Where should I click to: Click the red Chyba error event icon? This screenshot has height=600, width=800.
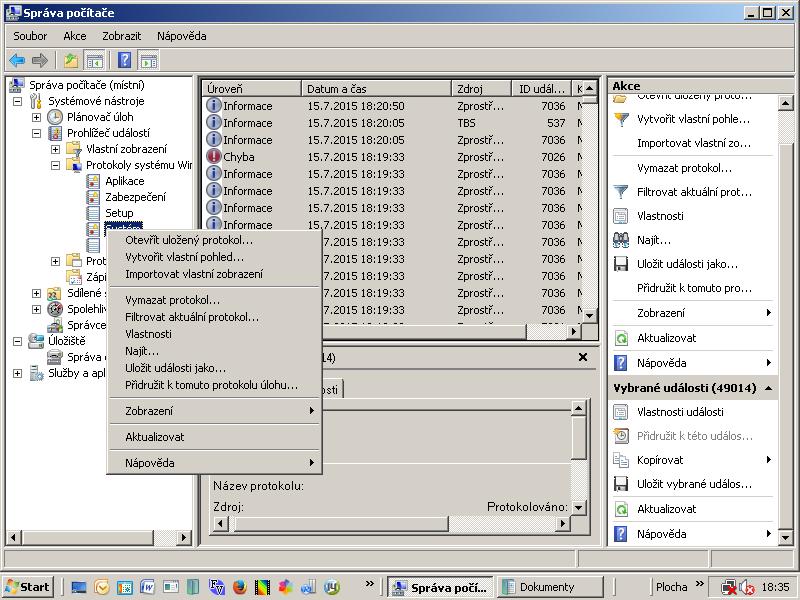click(x=213, y=157)
